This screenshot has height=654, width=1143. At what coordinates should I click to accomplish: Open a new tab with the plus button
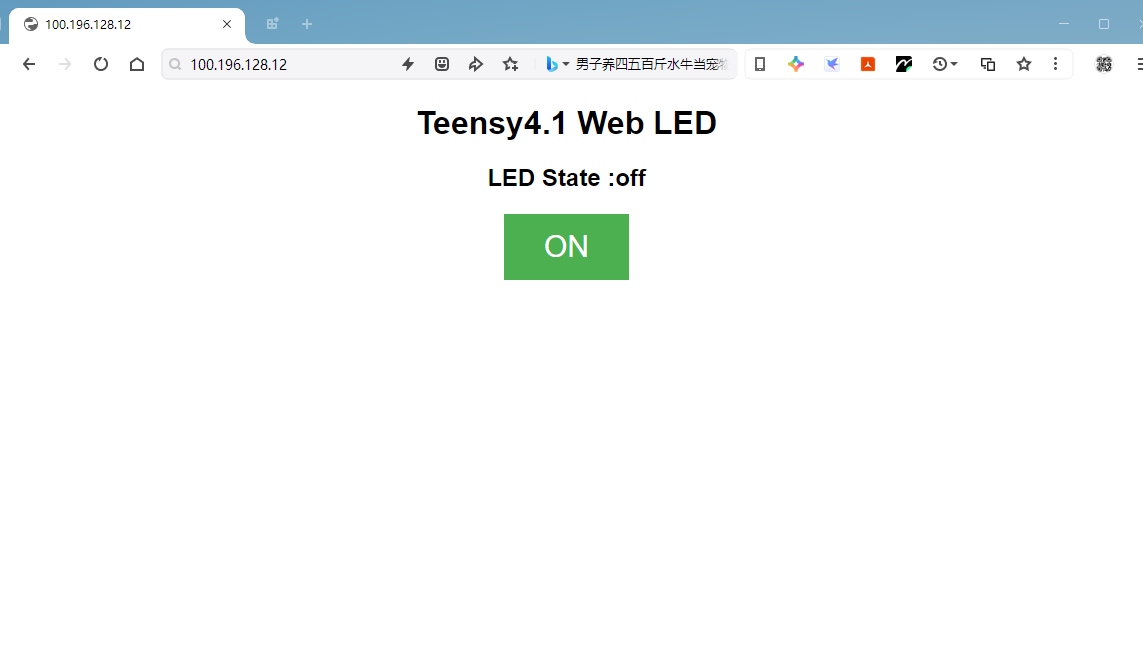pos(307,24)
